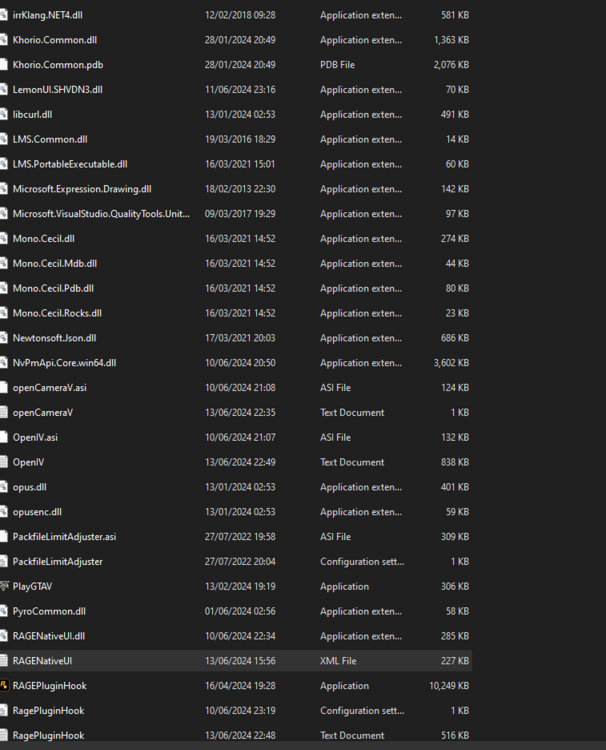Click date 13/02/2024 19:19
The width and height of the screenshot is (606, 750).
(x=240, y=587)
